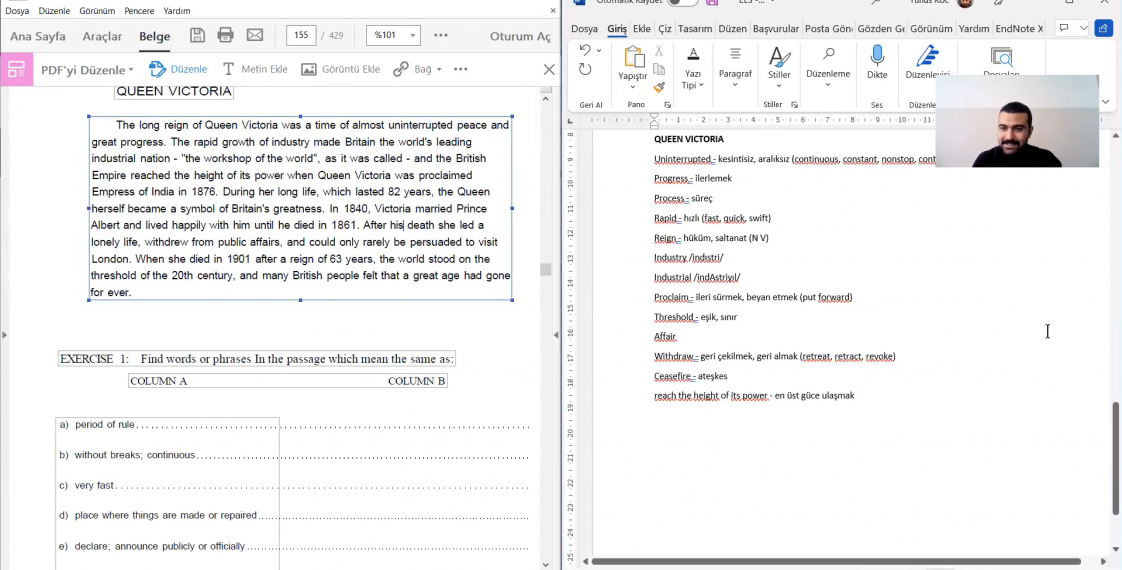Viewport: 1122px width, 570px height.
Task: Click the Undo arrow in Word
Action: (x=585, y=50)
